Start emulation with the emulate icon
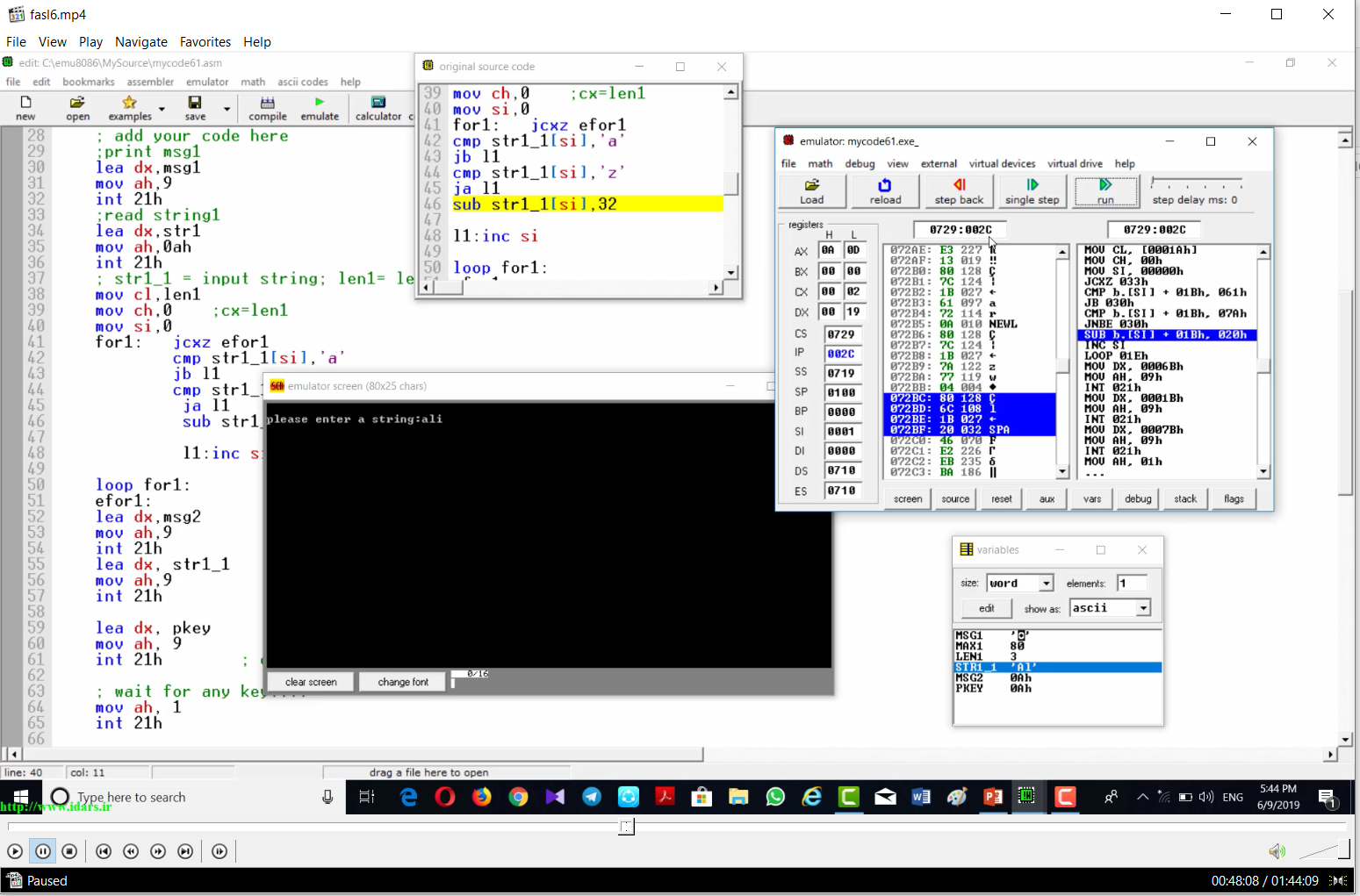Viewport: 1360px width, 896px height. pos(320,108)
